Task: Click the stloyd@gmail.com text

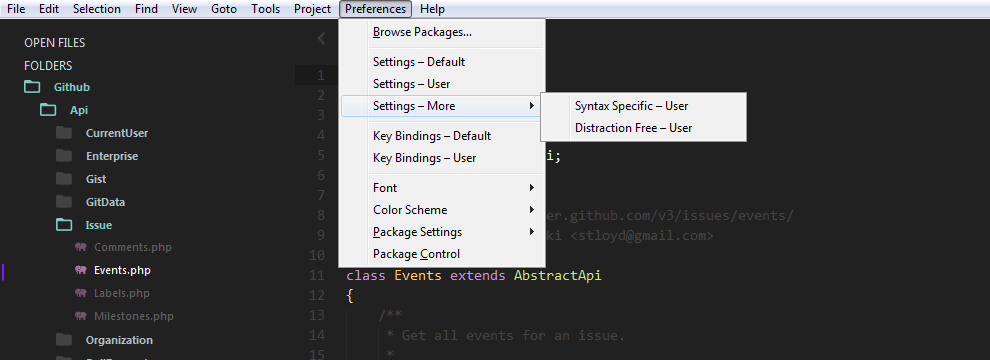Action: click(641, 236)
